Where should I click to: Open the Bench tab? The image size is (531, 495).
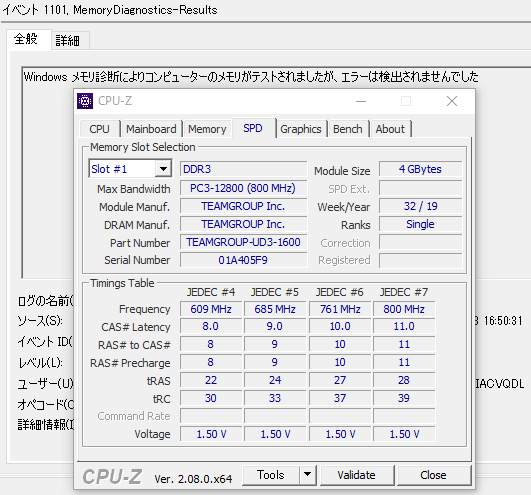tap(348, 129)
